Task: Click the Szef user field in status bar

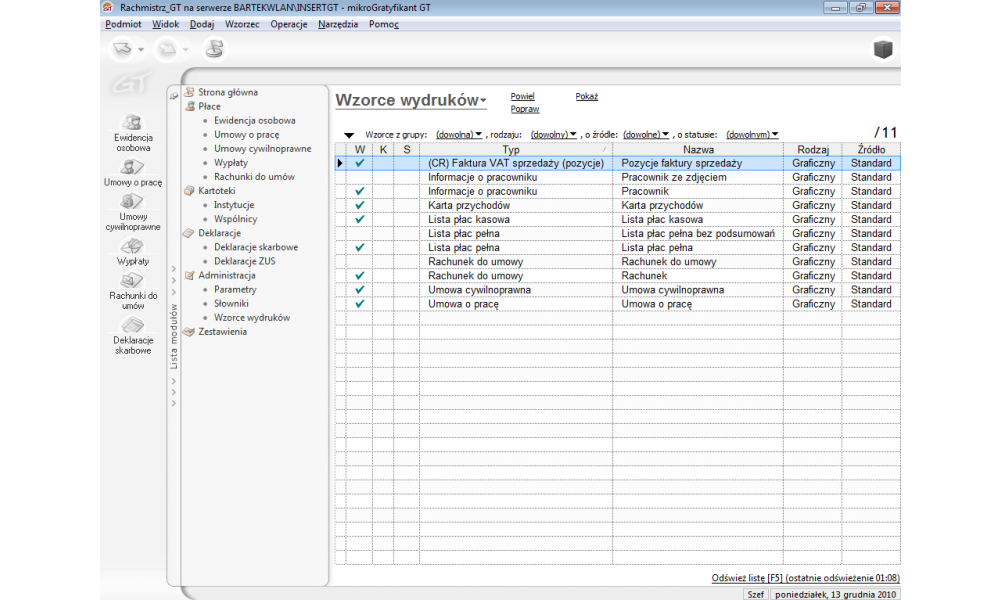Action: pos(756,594)
